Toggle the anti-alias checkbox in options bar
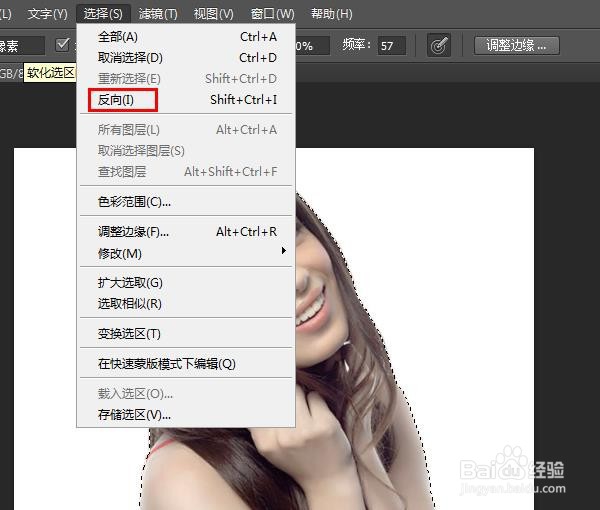600x510 pixels. point(62,45)
